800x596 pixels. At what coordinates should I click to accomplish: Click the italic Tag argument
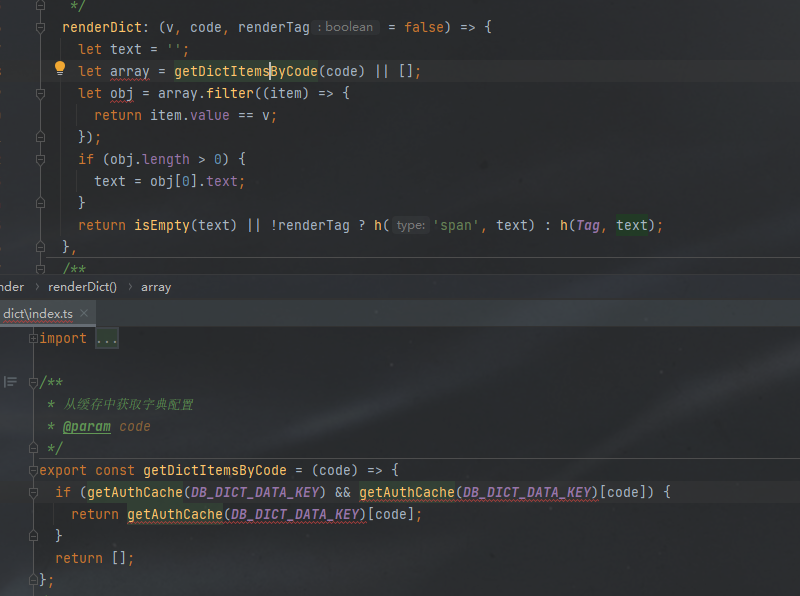pos(588,225)
